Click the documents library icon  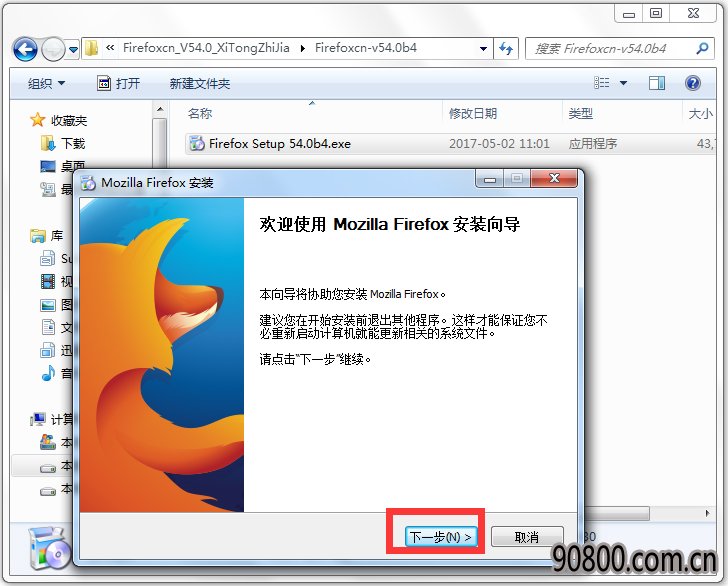[48, 327]
